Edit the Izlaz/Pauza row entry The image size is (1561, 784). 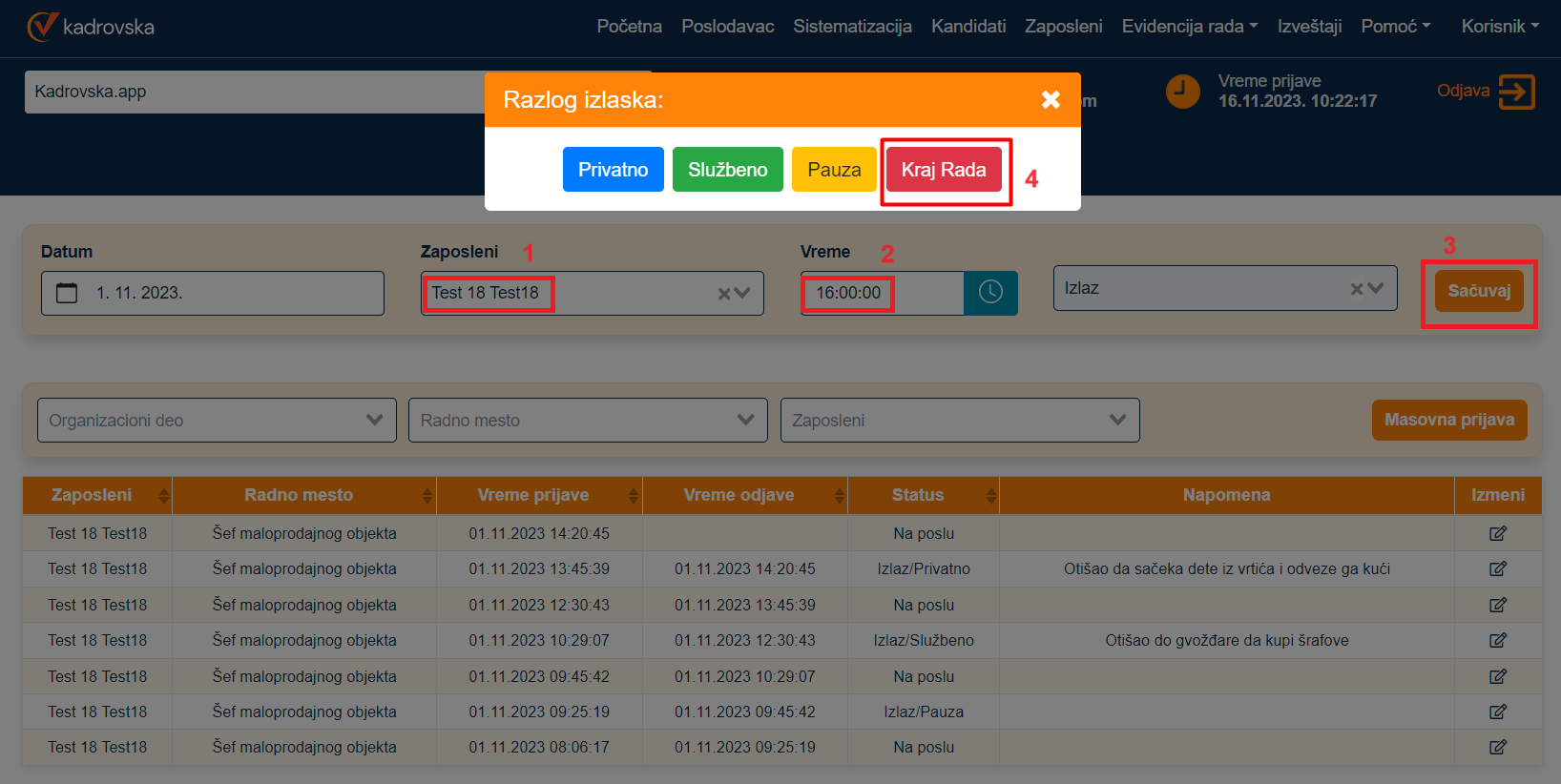click(x=1497, y=712)
